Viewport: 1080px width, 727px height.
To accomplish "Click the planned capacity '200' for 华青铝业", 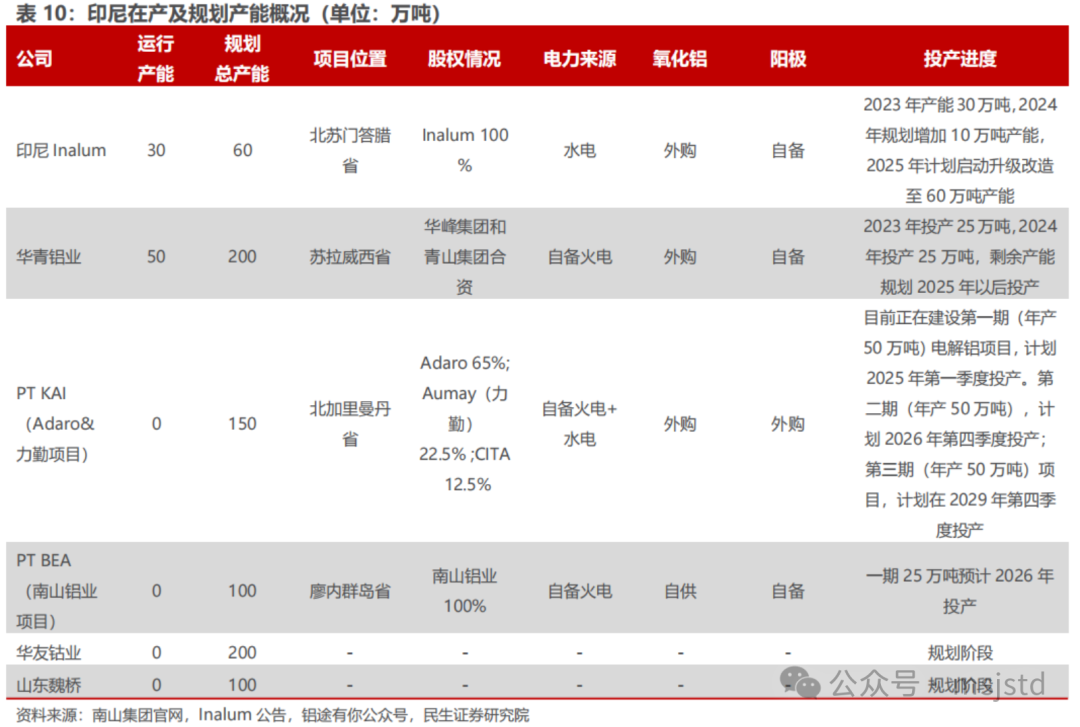I will coord(242,257).
